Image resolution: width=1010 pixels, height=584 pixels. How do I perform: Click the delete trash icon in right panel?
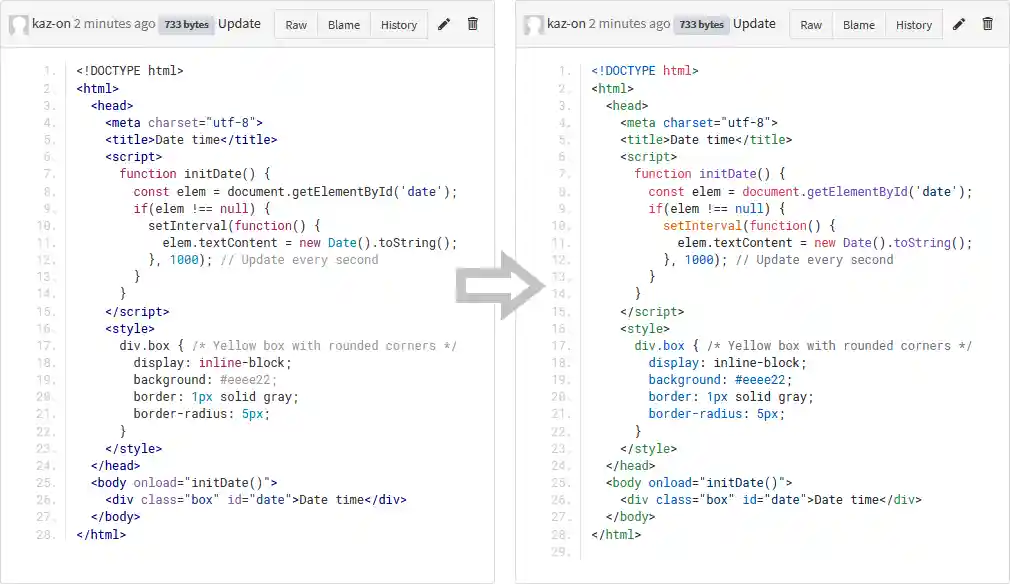[987, 24]
